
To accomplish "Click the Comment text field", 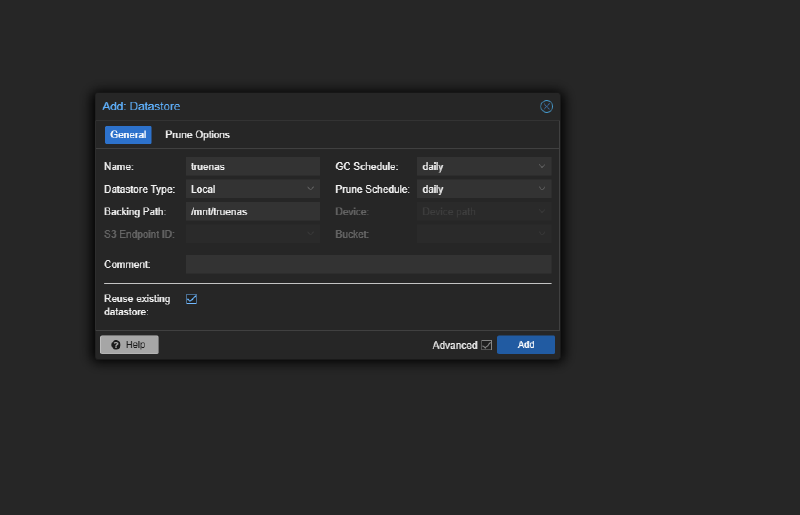I will click(x=368, y=264).
